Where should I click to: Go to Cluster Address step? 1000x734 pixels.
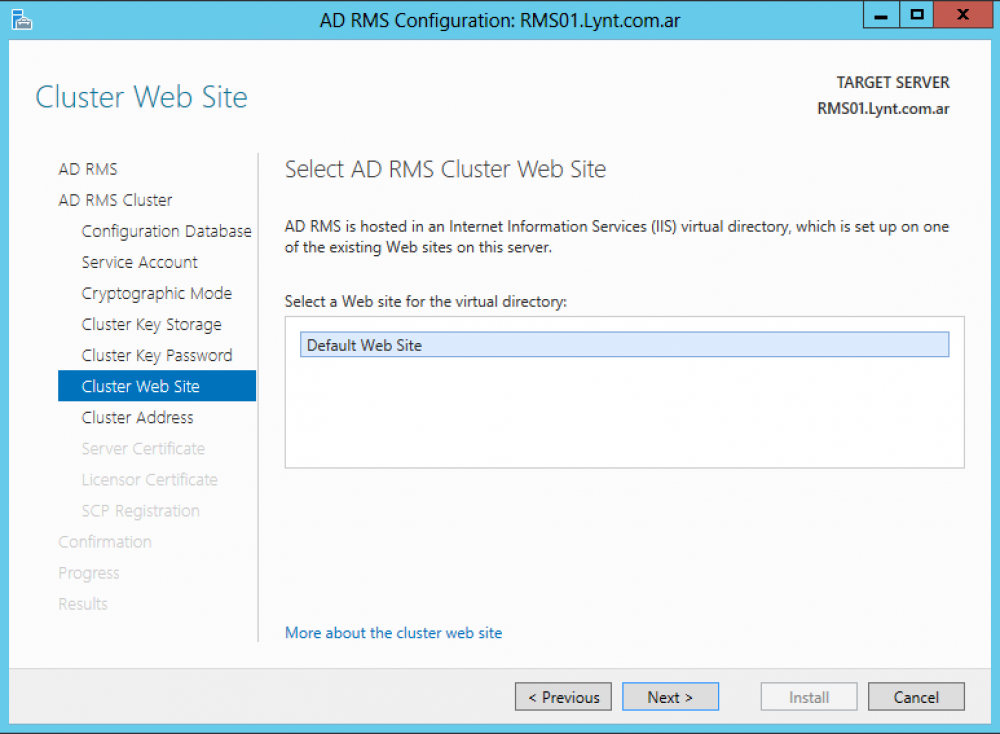point(138,417)
